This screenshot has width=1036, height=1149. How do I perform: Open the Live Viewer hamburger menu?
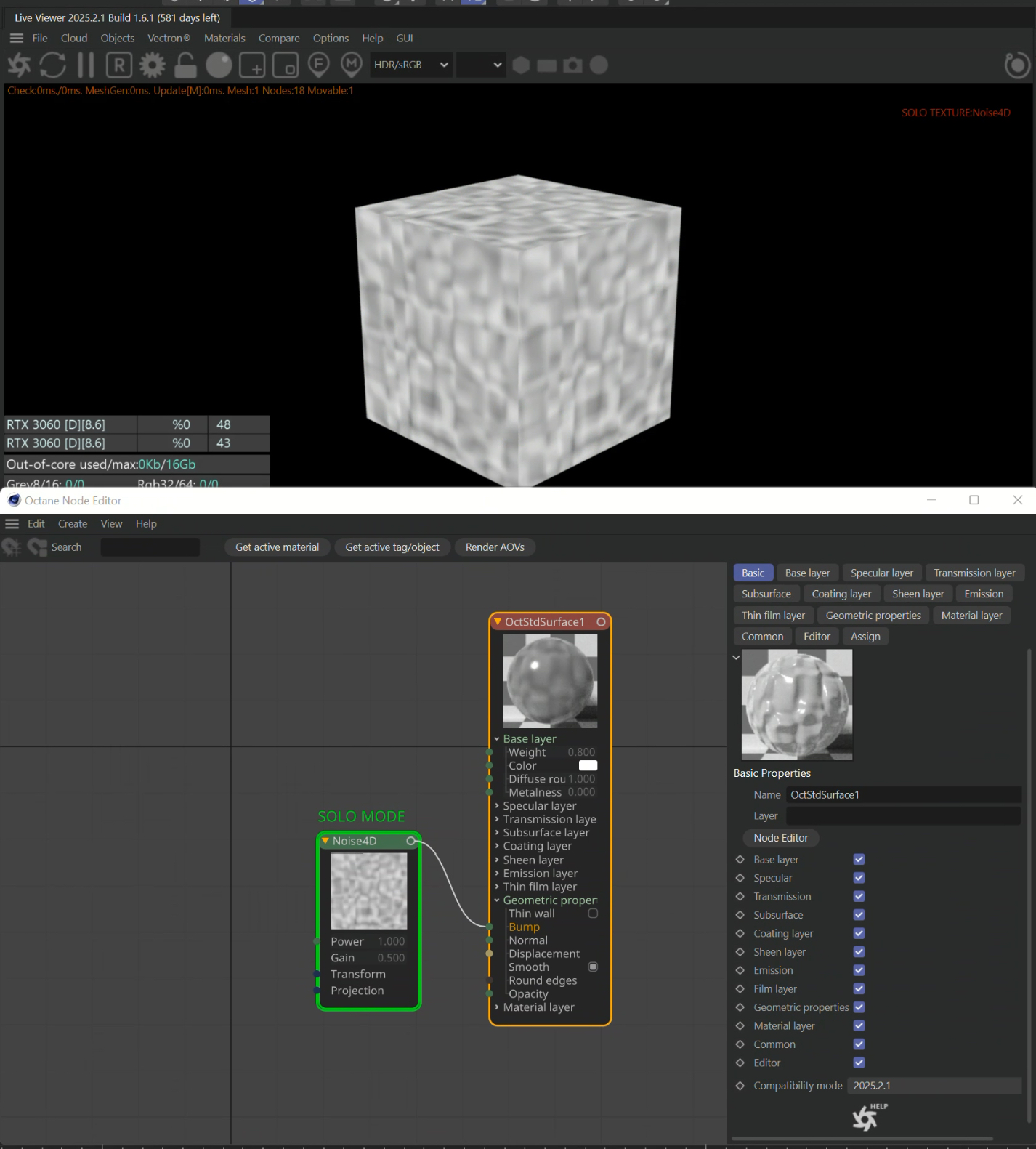click(x=16, y=38)
